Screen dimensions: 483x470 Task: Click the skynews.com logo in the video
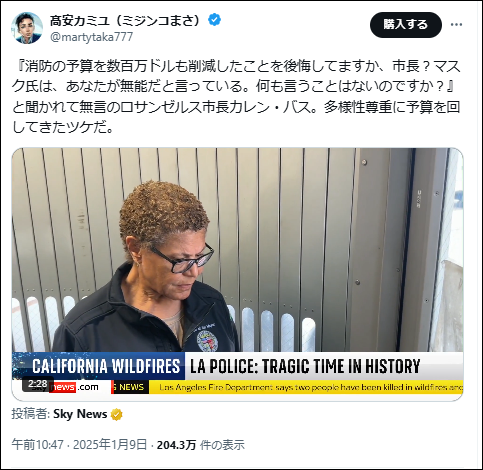[x=74, y=387]
